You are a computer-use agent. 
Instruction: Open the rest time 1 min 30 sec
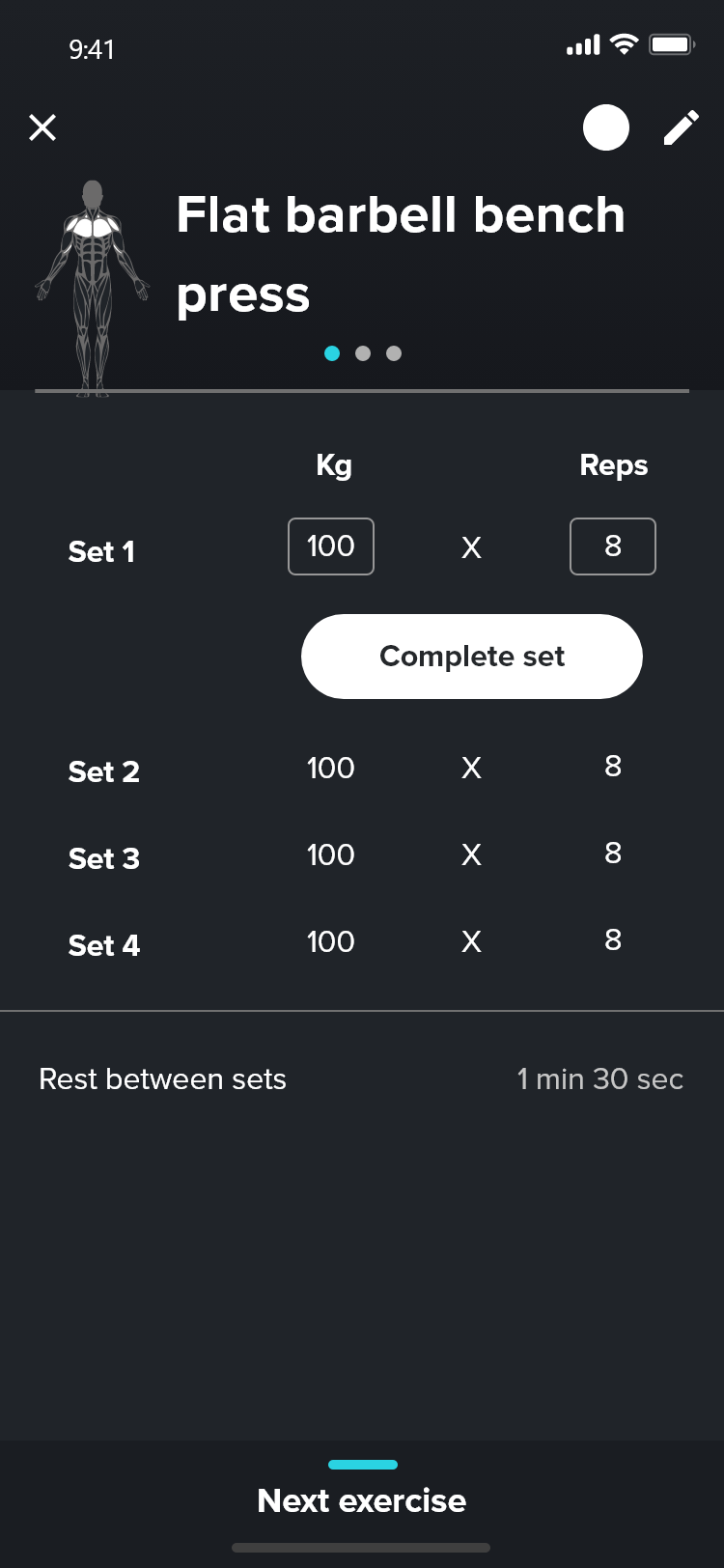point(599,1079)
